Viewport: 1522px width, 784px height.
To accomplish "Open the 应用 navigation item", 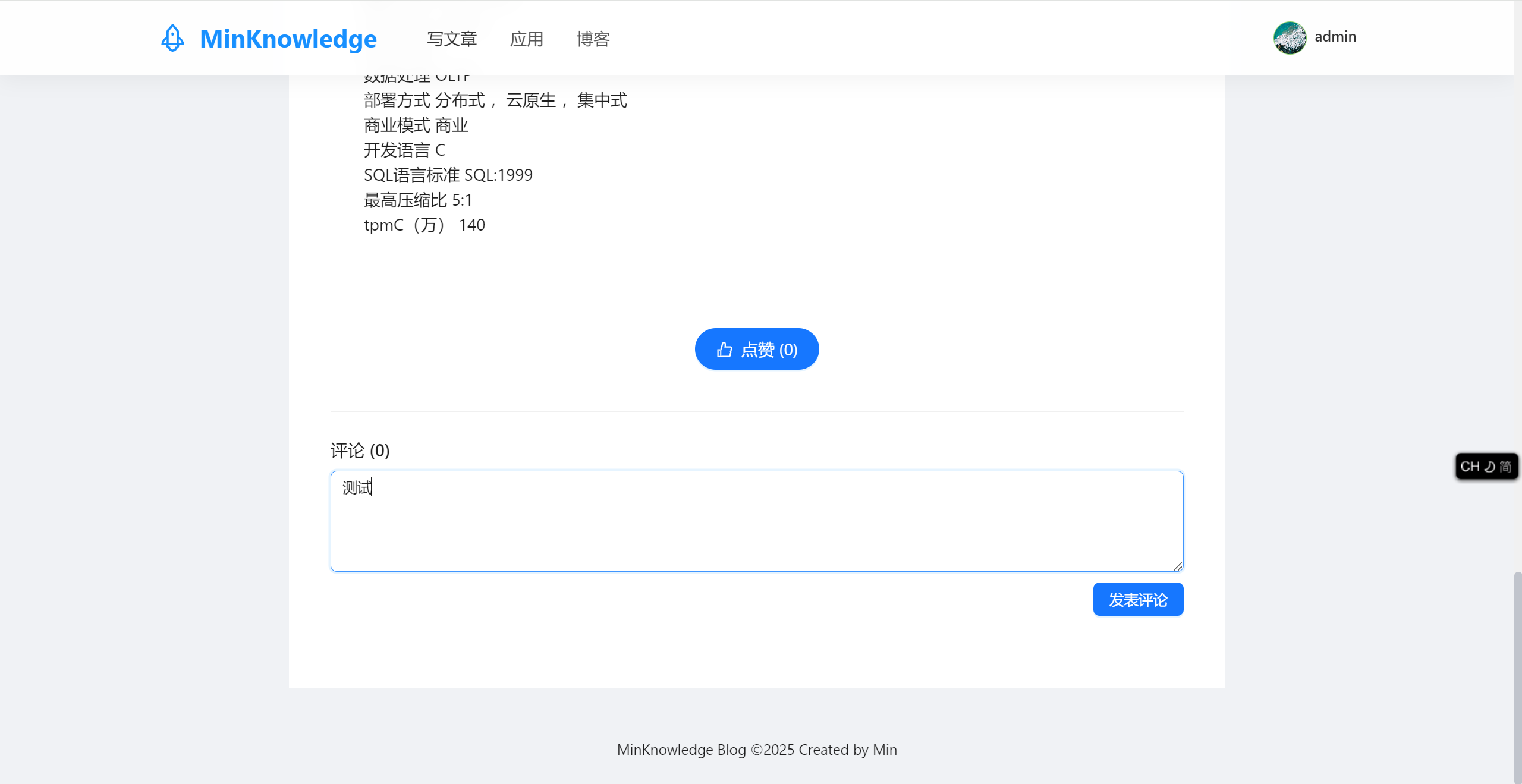I will point(527,39).
